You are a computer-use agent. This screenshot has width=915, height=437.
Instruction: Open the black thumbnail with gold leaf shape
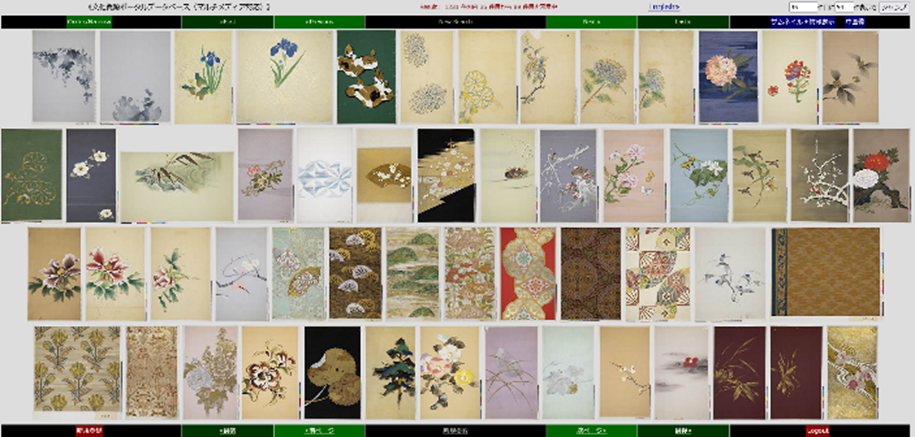[x=332, y=371]
